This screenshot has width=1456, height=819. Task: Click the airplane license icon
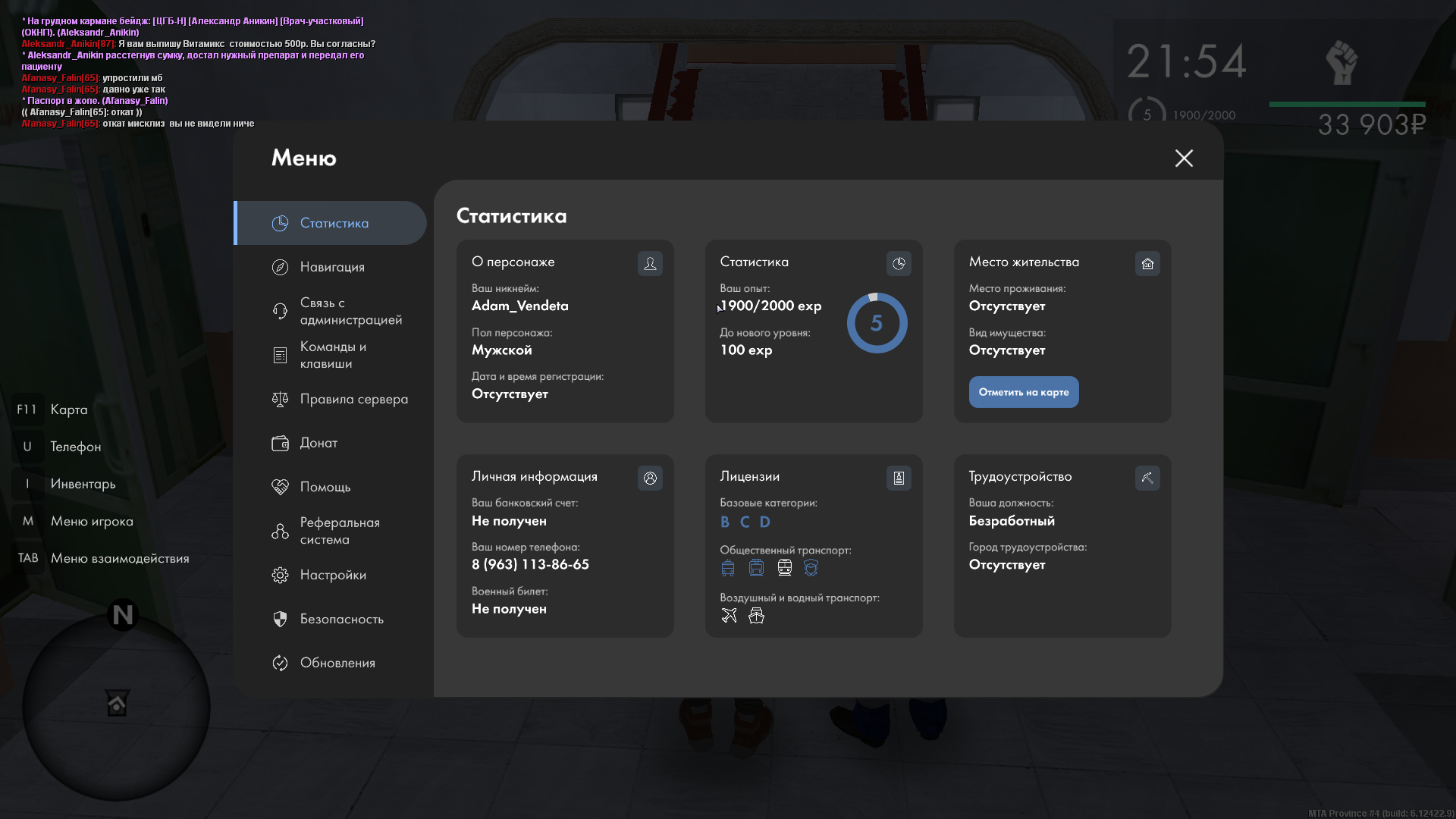(x=729, y=616)
